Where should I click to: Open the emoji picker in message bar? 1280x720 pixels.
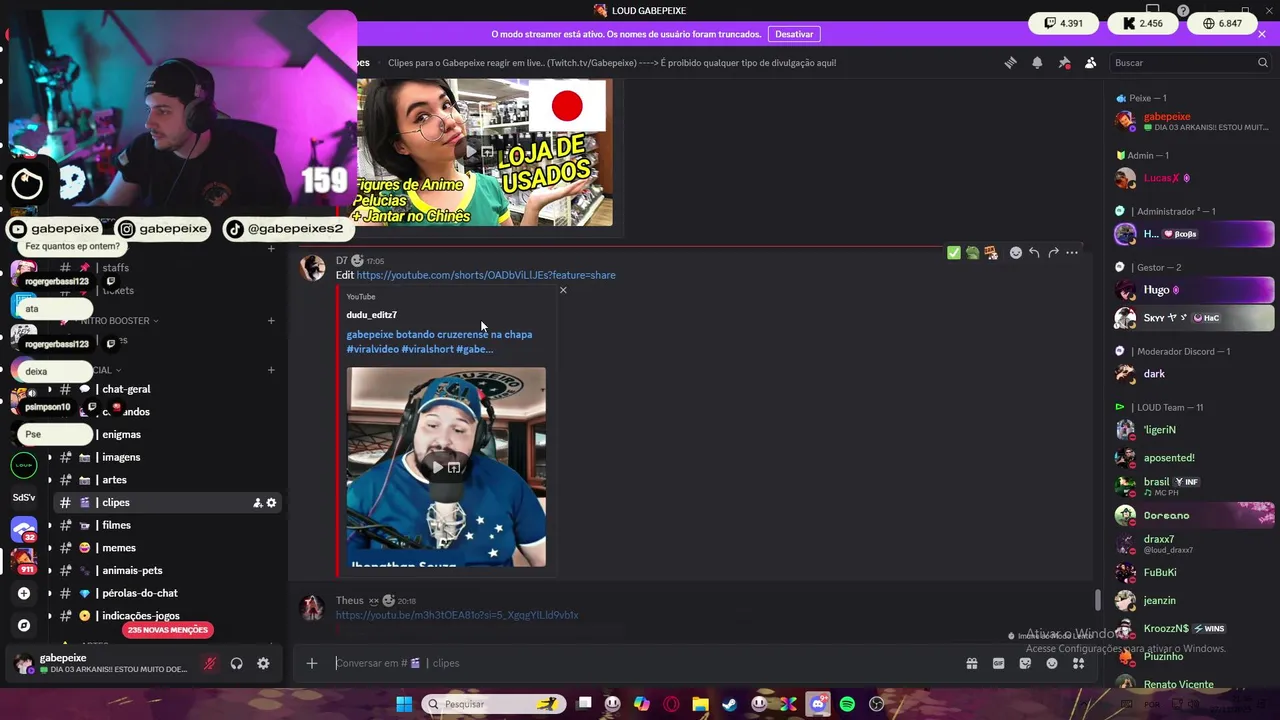click(1052, 663)
